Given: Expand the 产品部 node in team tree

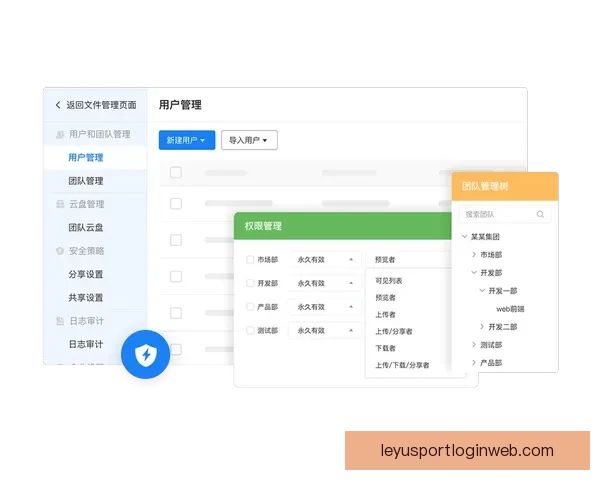Looking at the screenshot, I should click(474, 362).
